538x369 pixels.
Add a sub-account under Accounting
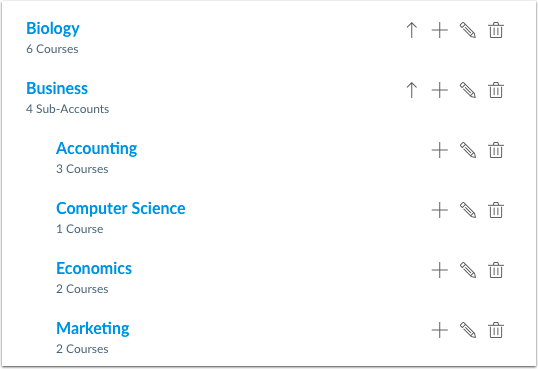click(440, 150)
